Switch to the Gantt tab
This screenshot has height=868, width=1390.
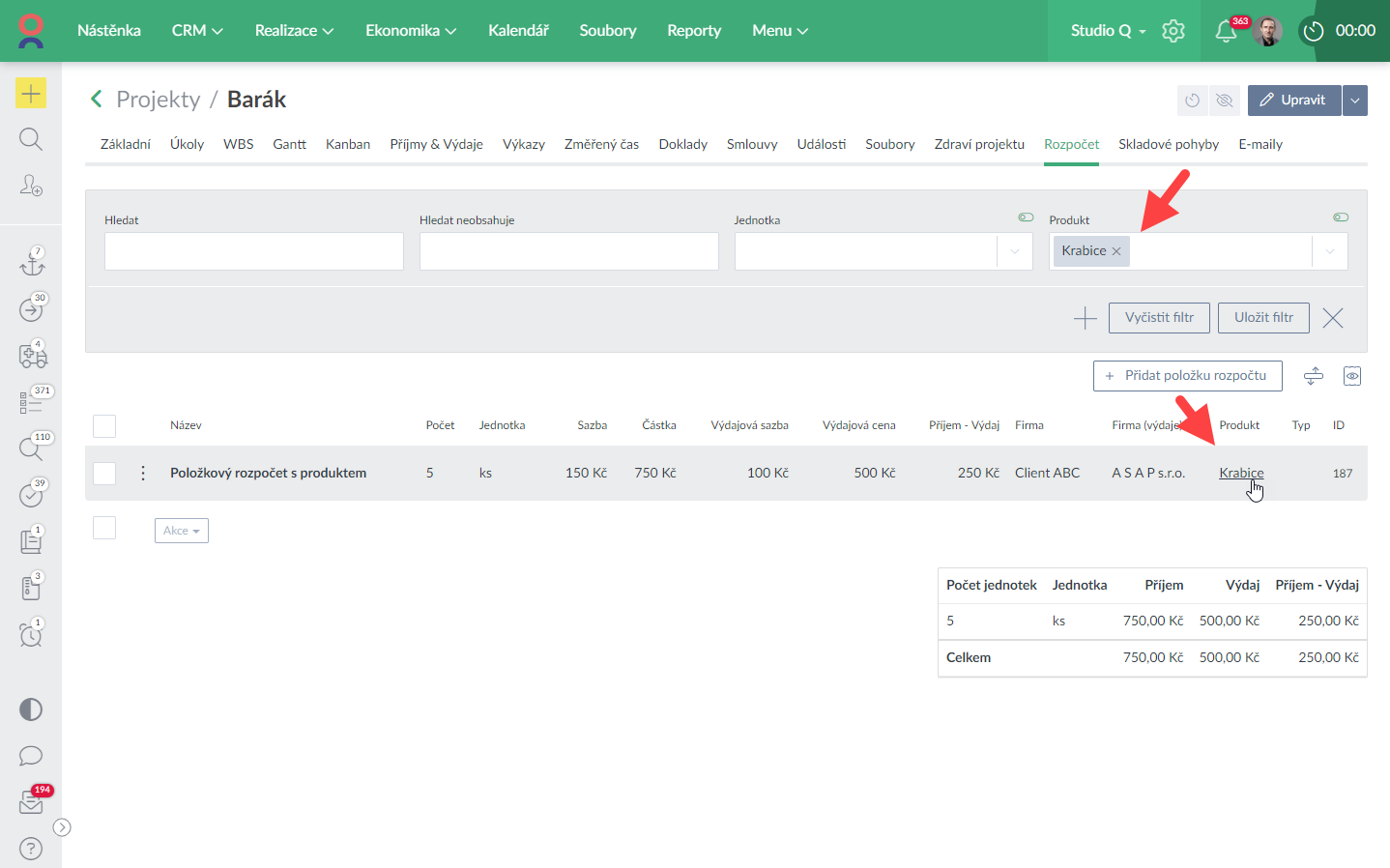click(289, 144)
